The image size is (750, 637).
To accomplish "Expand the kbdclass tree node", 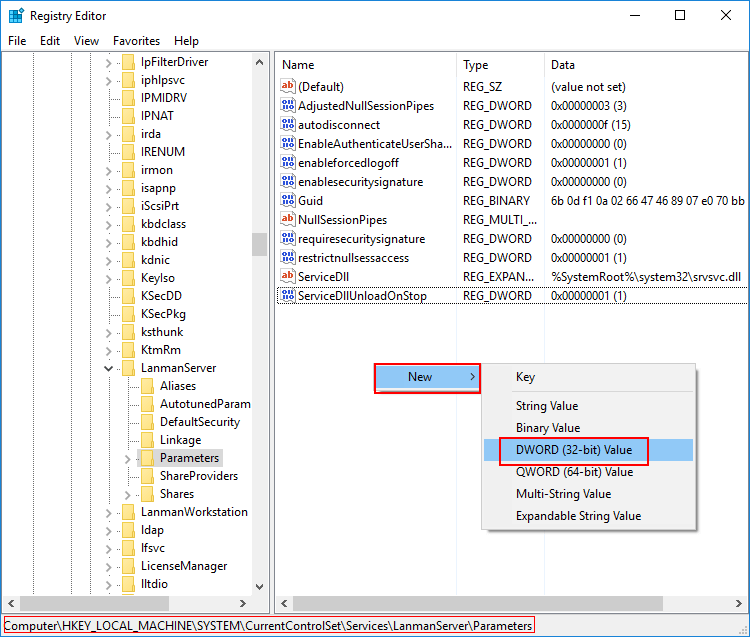I will pyautogui.click(x=109, y=225).
